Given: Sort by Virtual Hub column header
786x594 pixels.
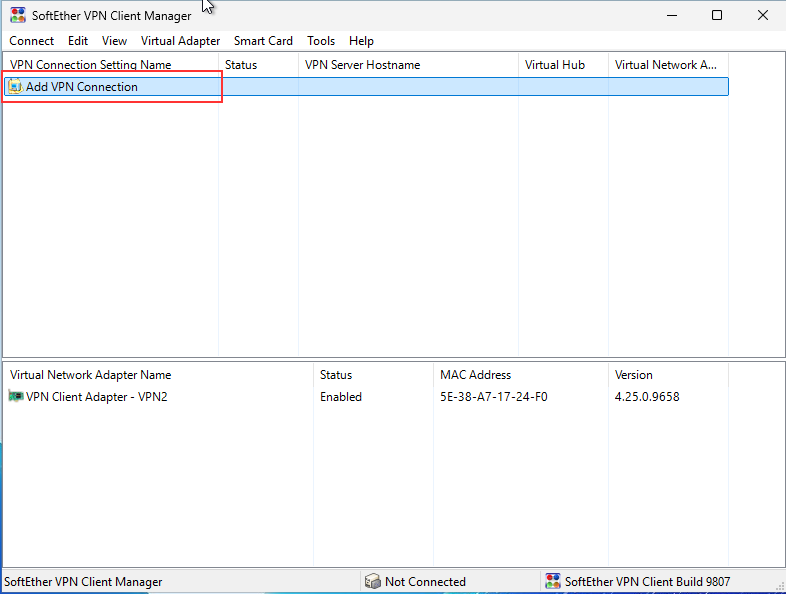Looking at the screenshot, I should coord(563,65).
